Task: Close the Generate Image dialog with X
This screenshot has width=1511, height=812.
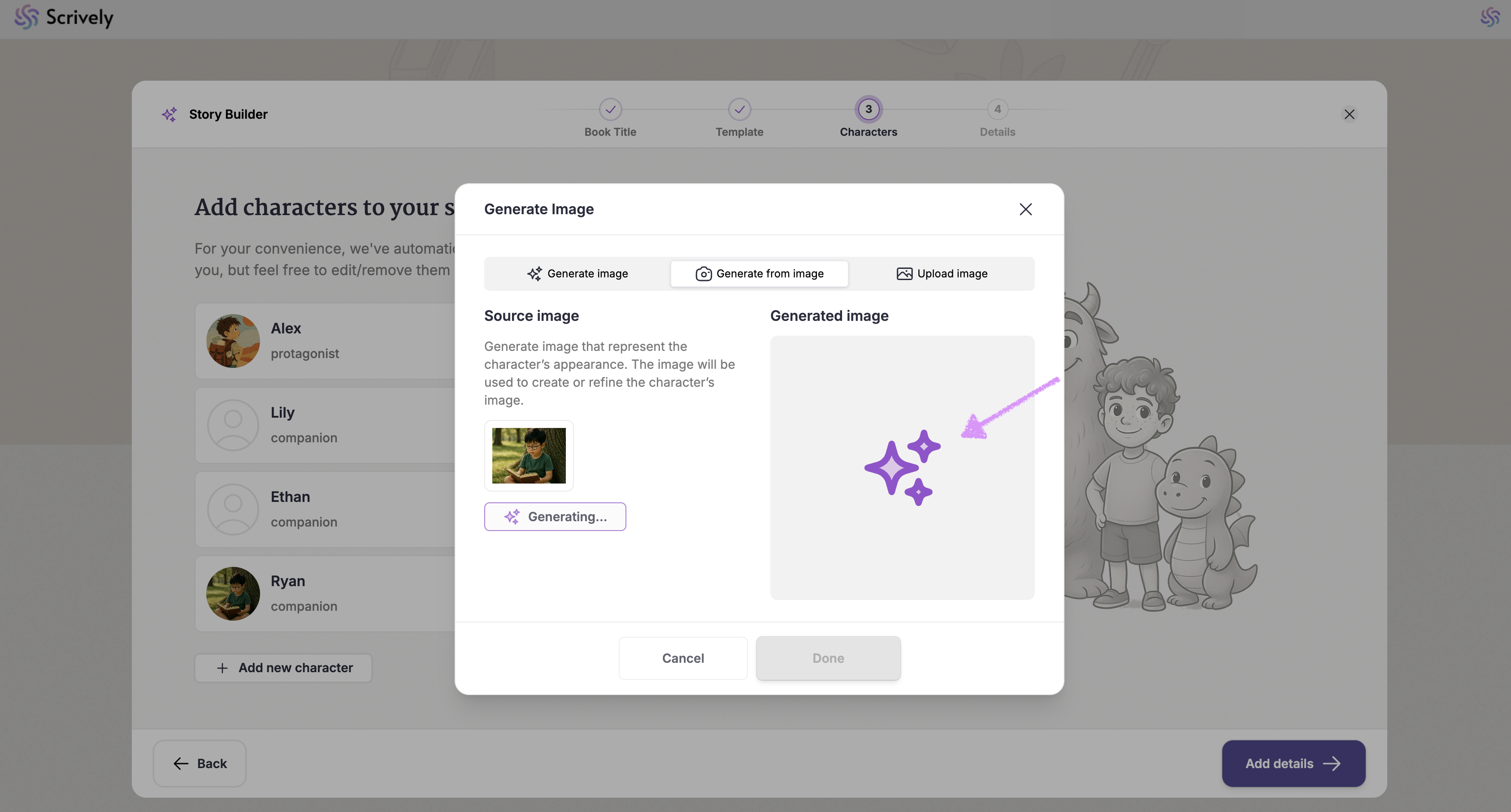Action: [1025, 209]
